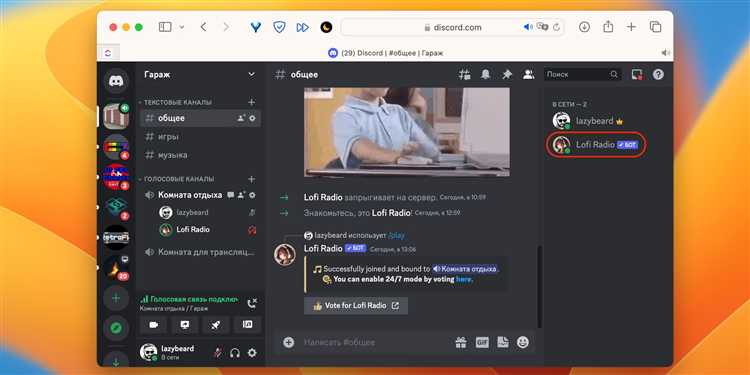Expand the Гараж server dropdown menu
This screenshot has height=375, width=750.
tap(251, 75)
